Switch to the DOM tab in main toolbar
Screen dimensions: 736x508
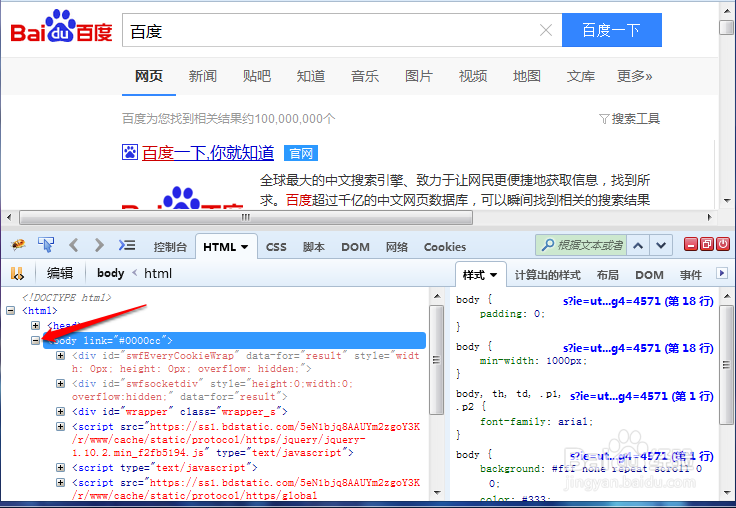pyautogui.click(x=355, y=247)
